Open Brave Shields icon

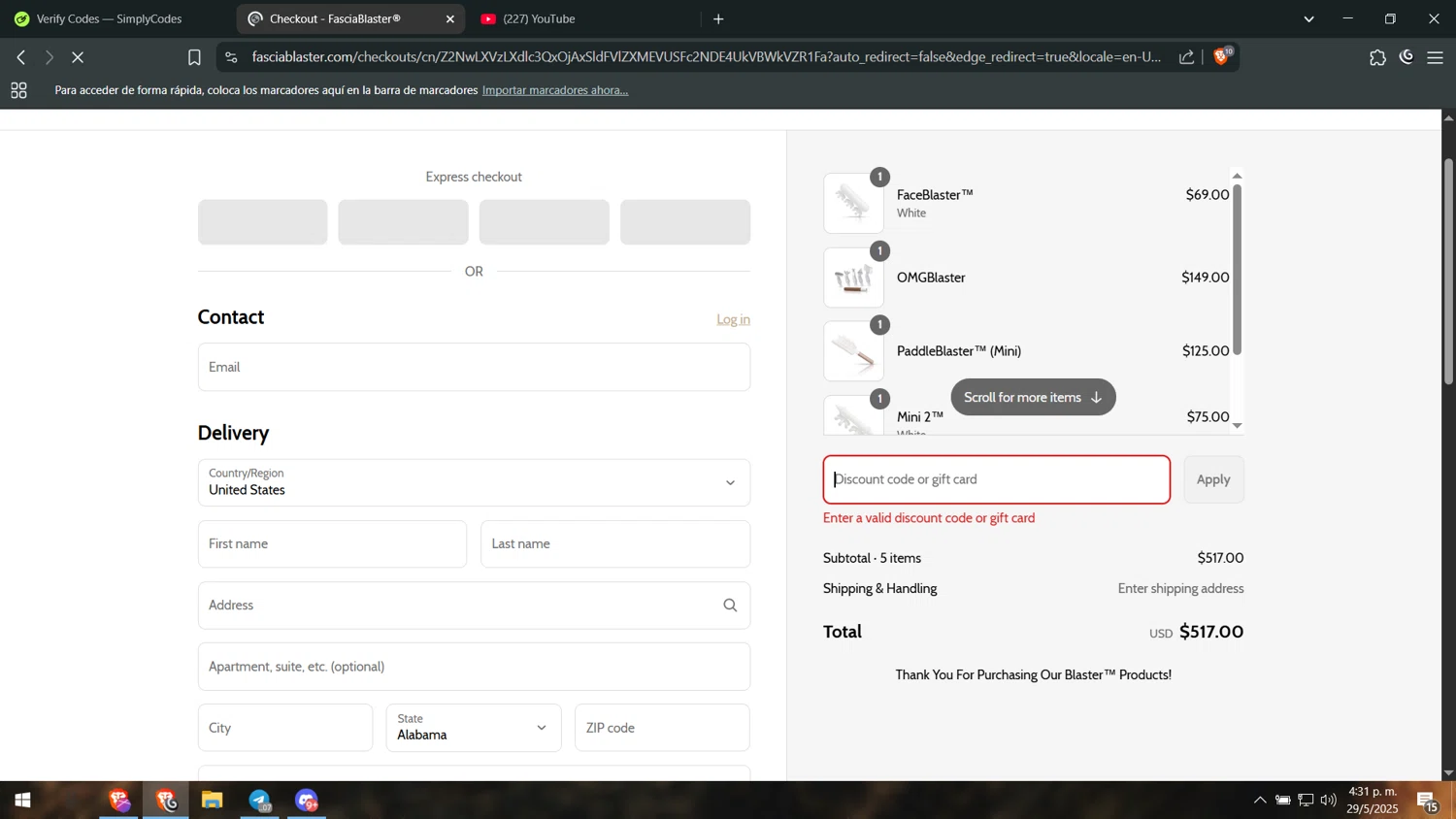pos(1222,56)
